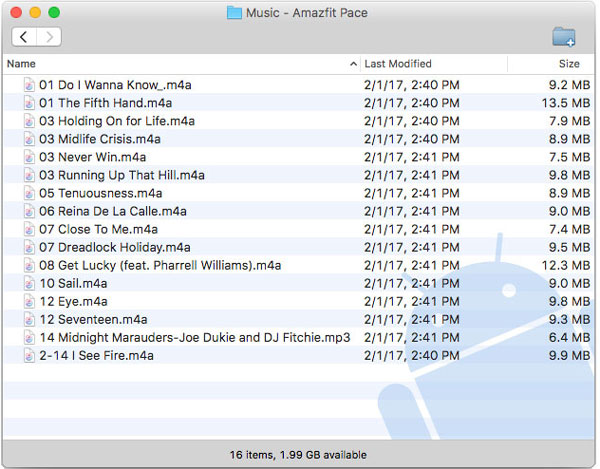Click the 7.9 MB size value

coord(569,121)
